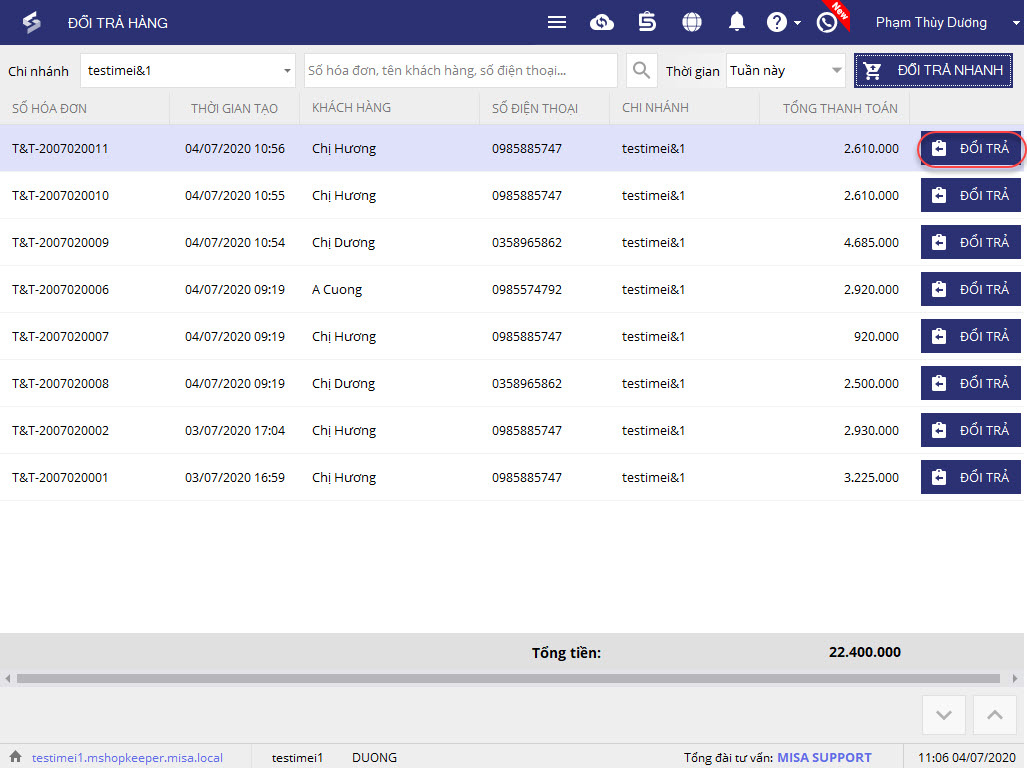This screenshot has height=768, width=1027.
Task: Click the S currency icon in header
Action: click(647, 22)
